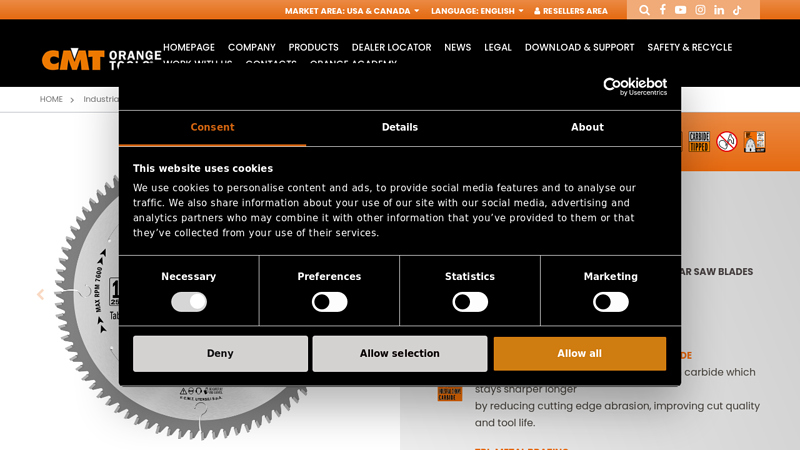Image resolution: width=800 pixels, height=450 pixels.
Task: Click the CMT Orange Tools logo
Action: [100, 58]
